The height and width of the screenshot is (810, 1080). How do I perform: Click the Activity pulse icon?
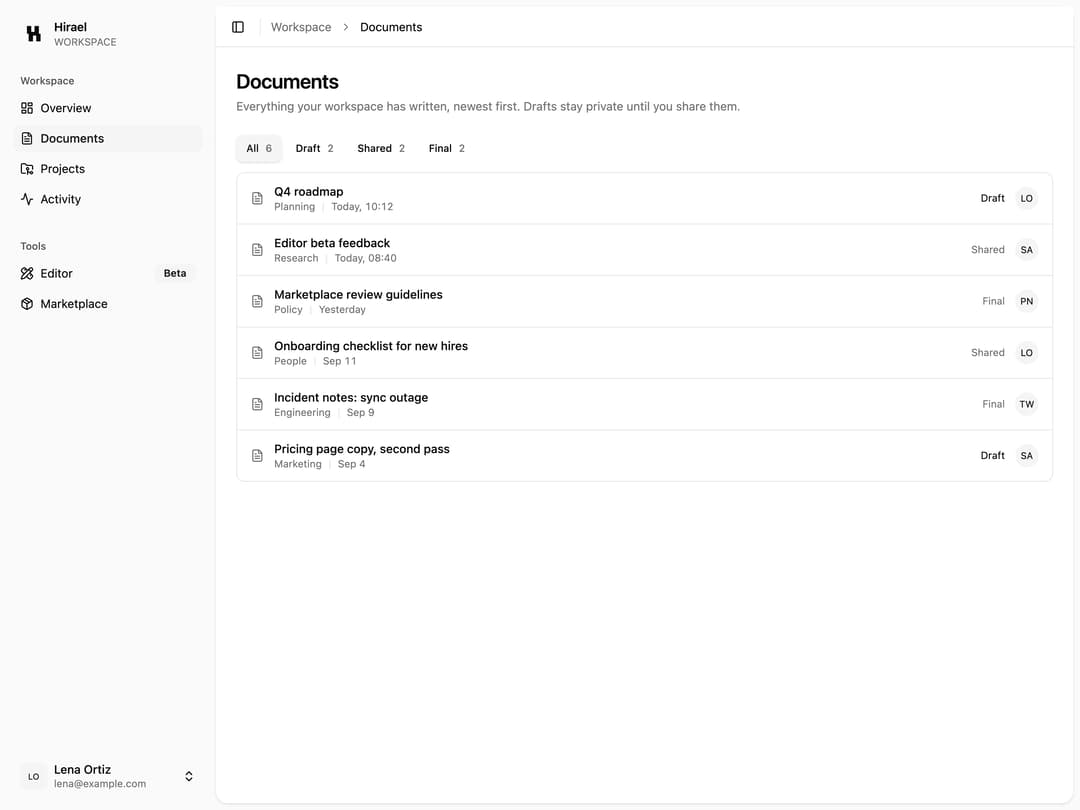[x=27, y=199]
